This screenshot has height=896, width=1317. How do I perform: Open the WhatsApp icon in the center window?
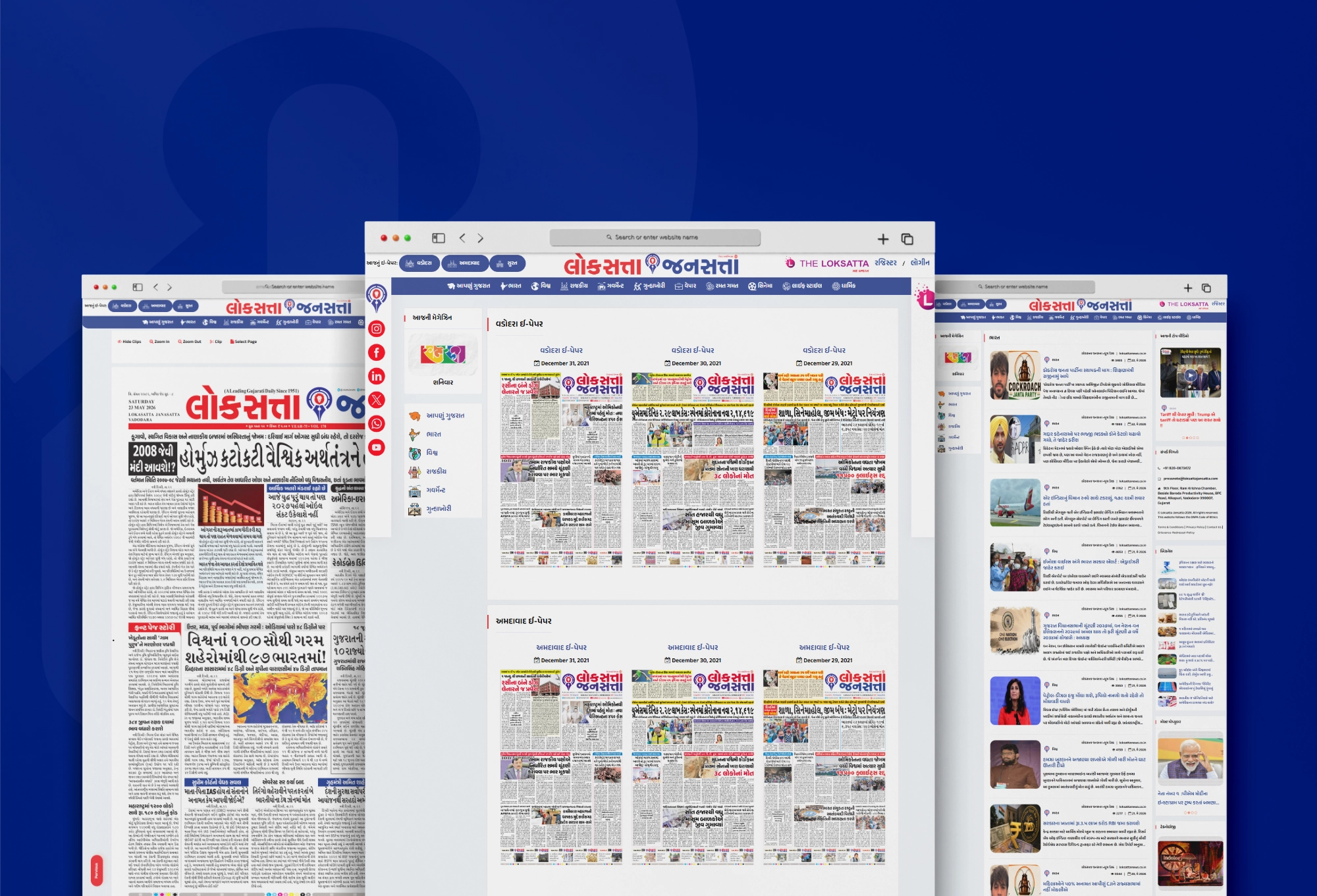(377, 423)
